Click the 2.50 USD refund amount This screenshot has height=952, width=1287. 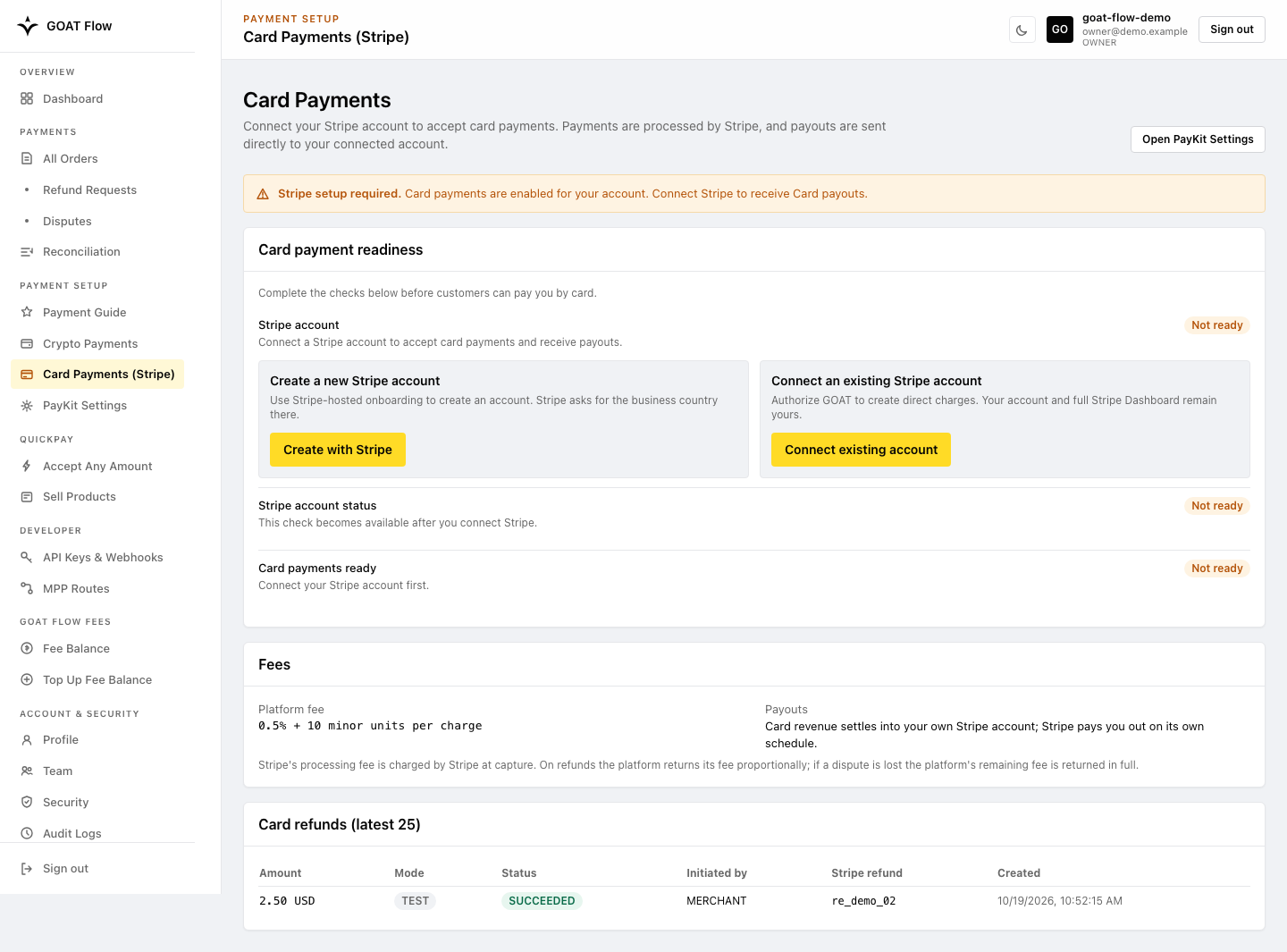[287, 901]
